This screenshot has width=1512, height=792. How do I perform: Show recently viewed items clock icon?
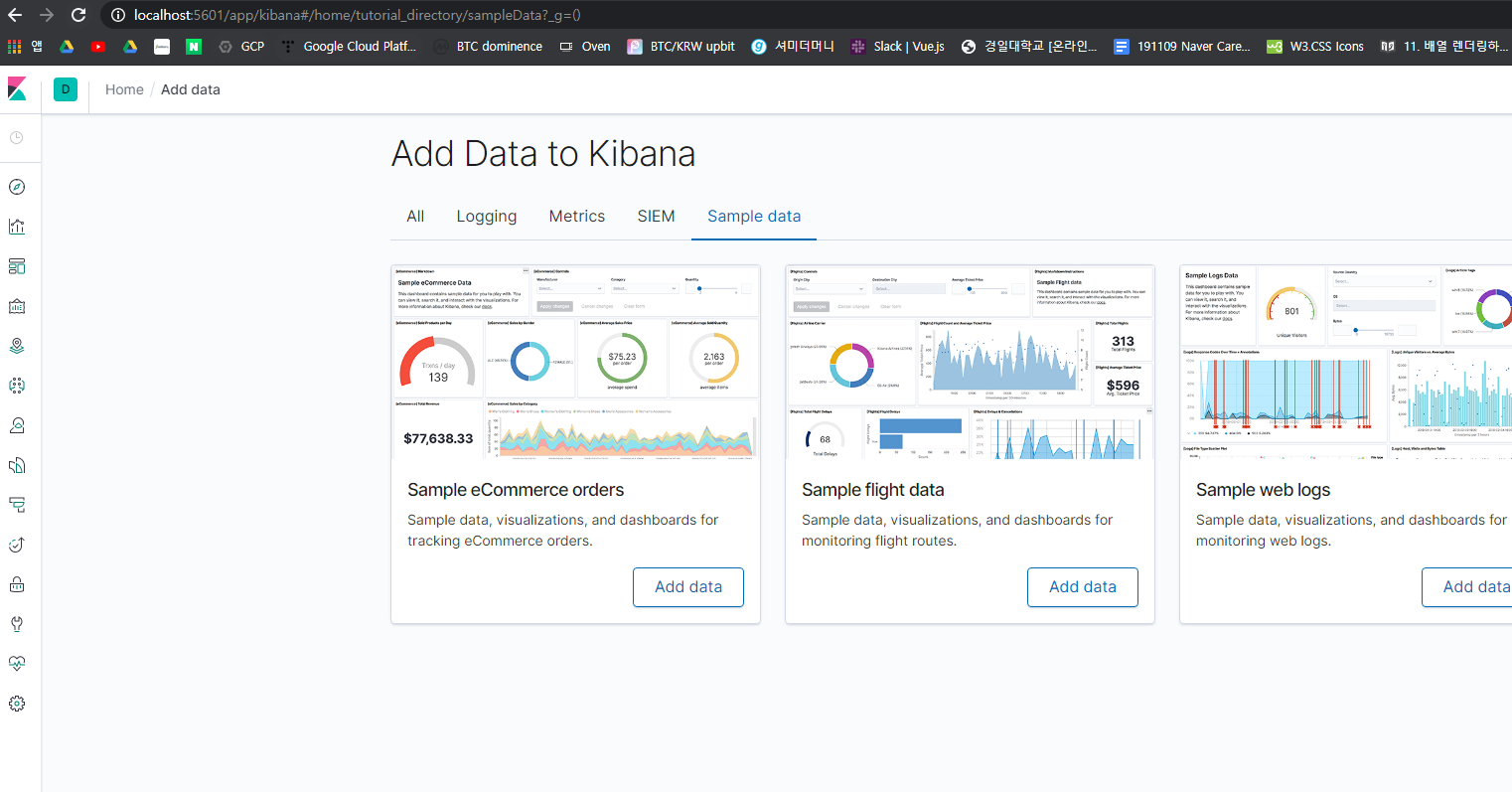[x=17, y=138]
